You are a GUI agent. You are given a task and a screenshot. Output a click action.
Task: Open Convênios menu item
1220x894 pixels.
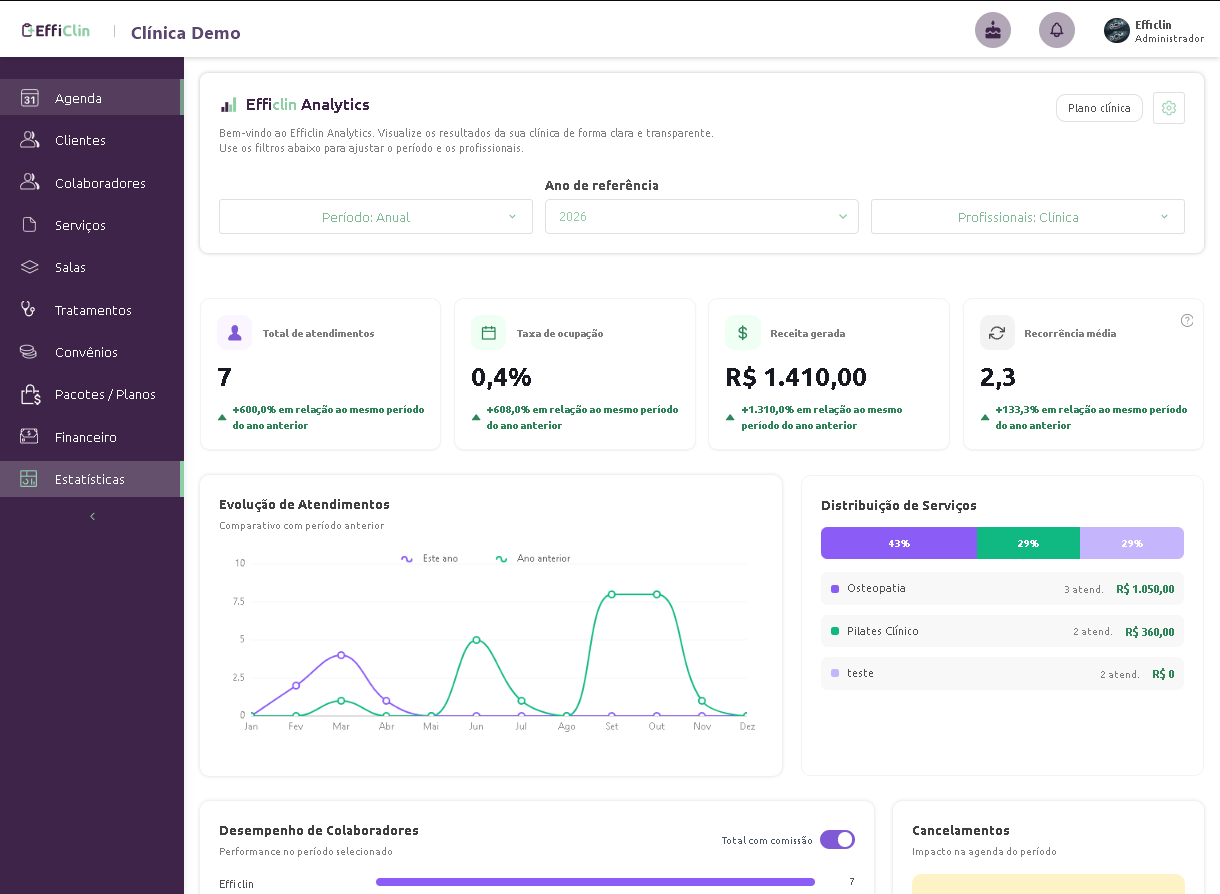click(92, 352)
